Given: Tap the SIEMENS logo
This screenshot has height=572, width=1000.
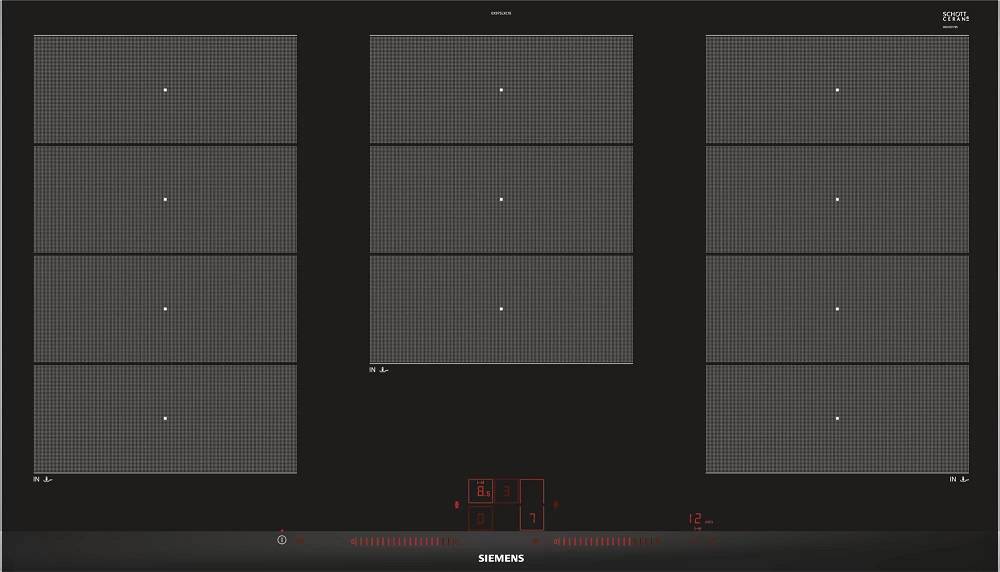Looking at the screenshot, I should pyautogui.click(x=501, y=558).
